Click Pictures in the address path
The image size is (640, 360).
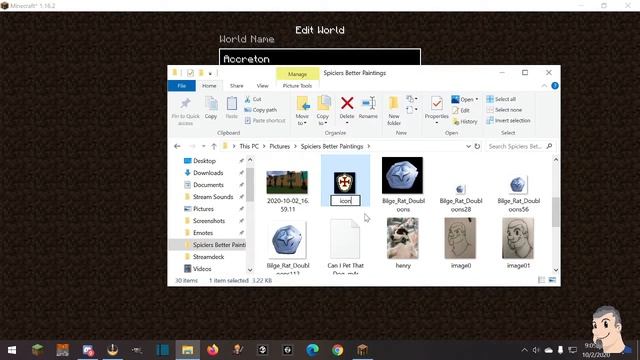tap(280, 146)
